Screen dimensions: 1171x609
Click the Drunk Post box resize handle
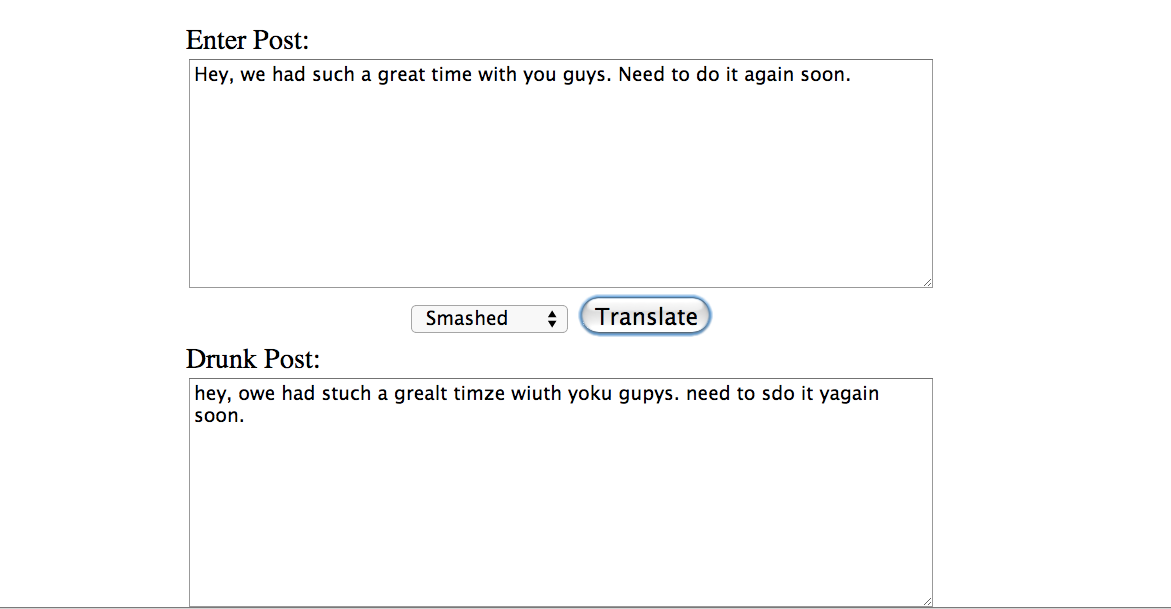(x=927, y=601)
